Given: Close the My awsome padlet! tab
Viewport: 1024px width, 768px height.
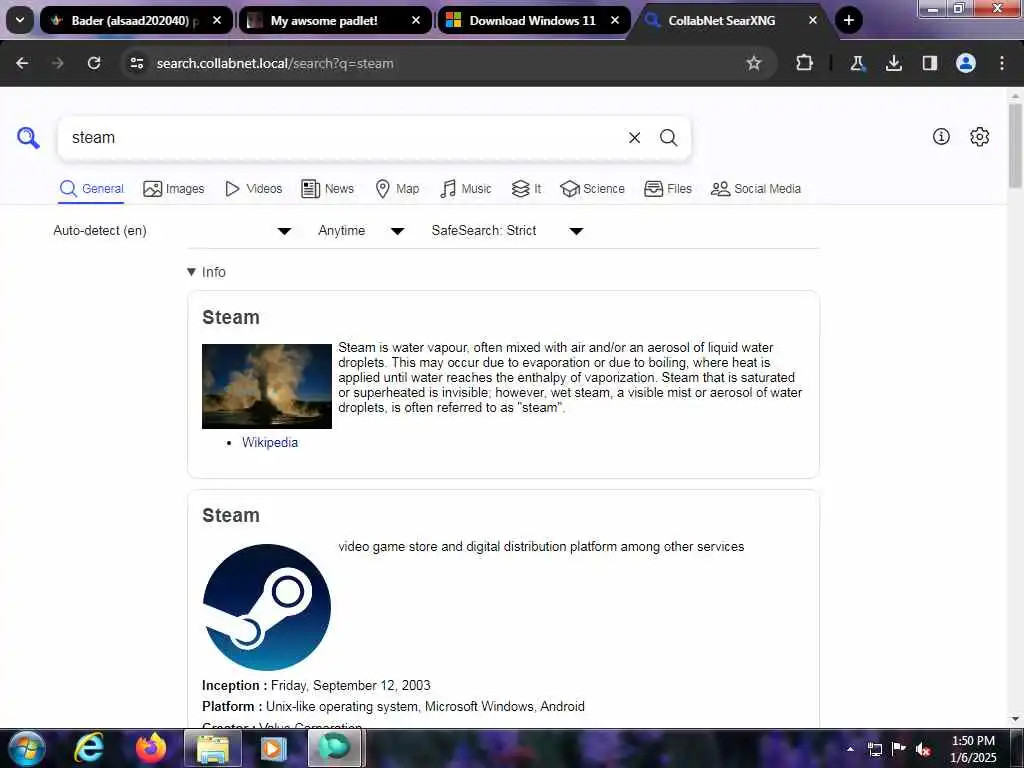Looking at the screenshot, I should pos(416,20).
